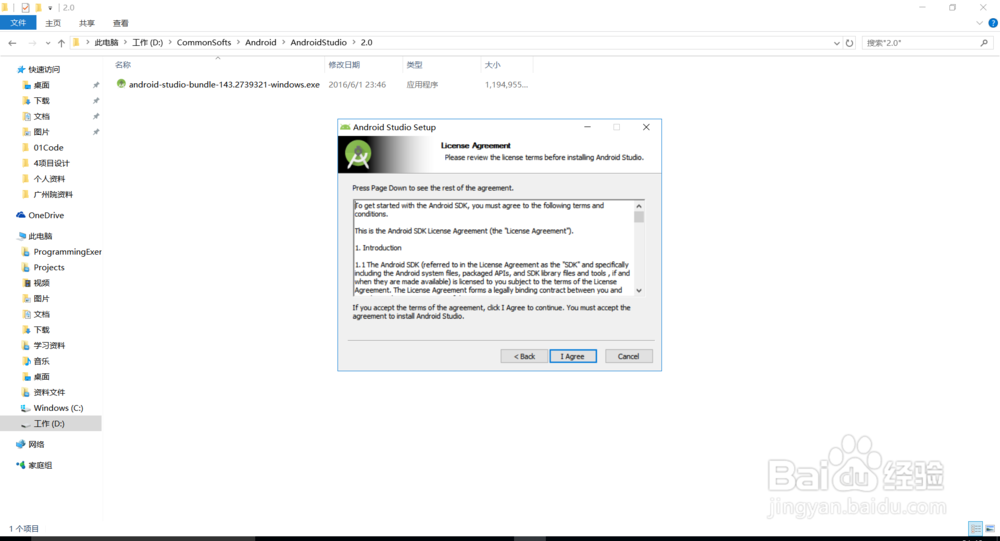The height and width of the screenshot is (541, 1000).
Task: Click the 家庭组 homegroup icon
Action: (21, 465)
